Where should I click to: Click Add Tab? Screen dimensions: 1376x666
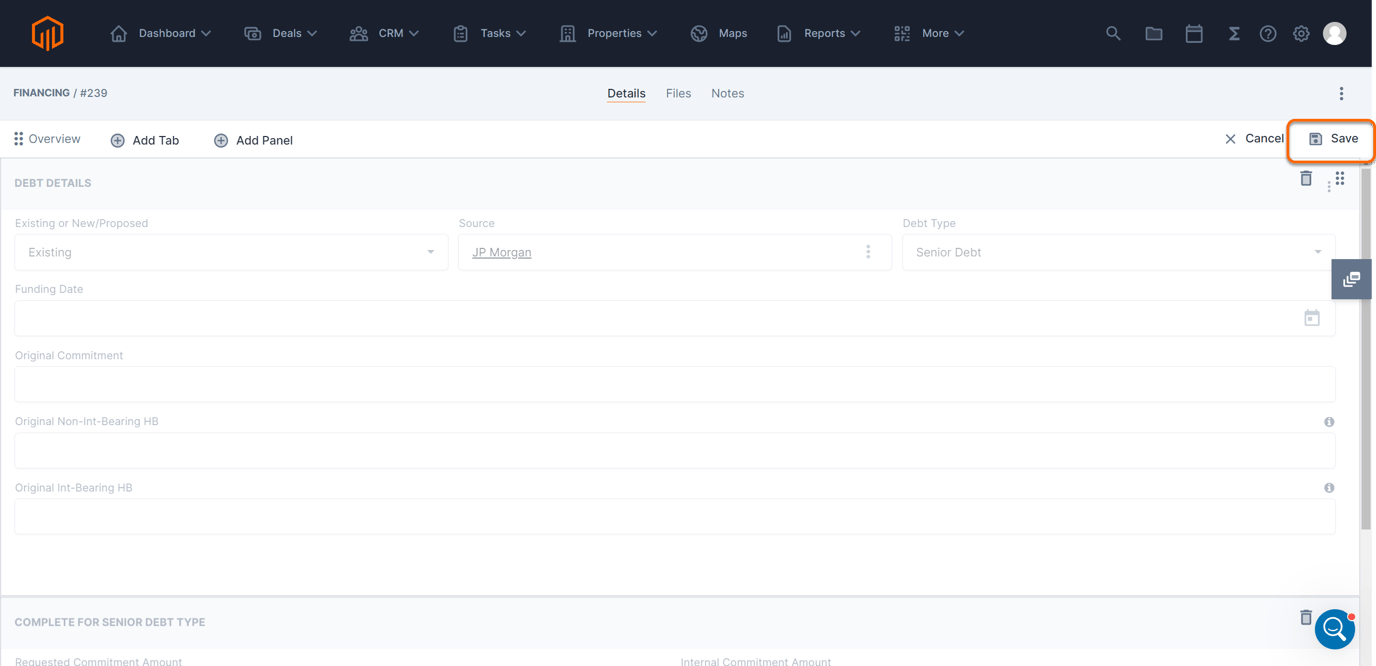(x=145, y=140)
